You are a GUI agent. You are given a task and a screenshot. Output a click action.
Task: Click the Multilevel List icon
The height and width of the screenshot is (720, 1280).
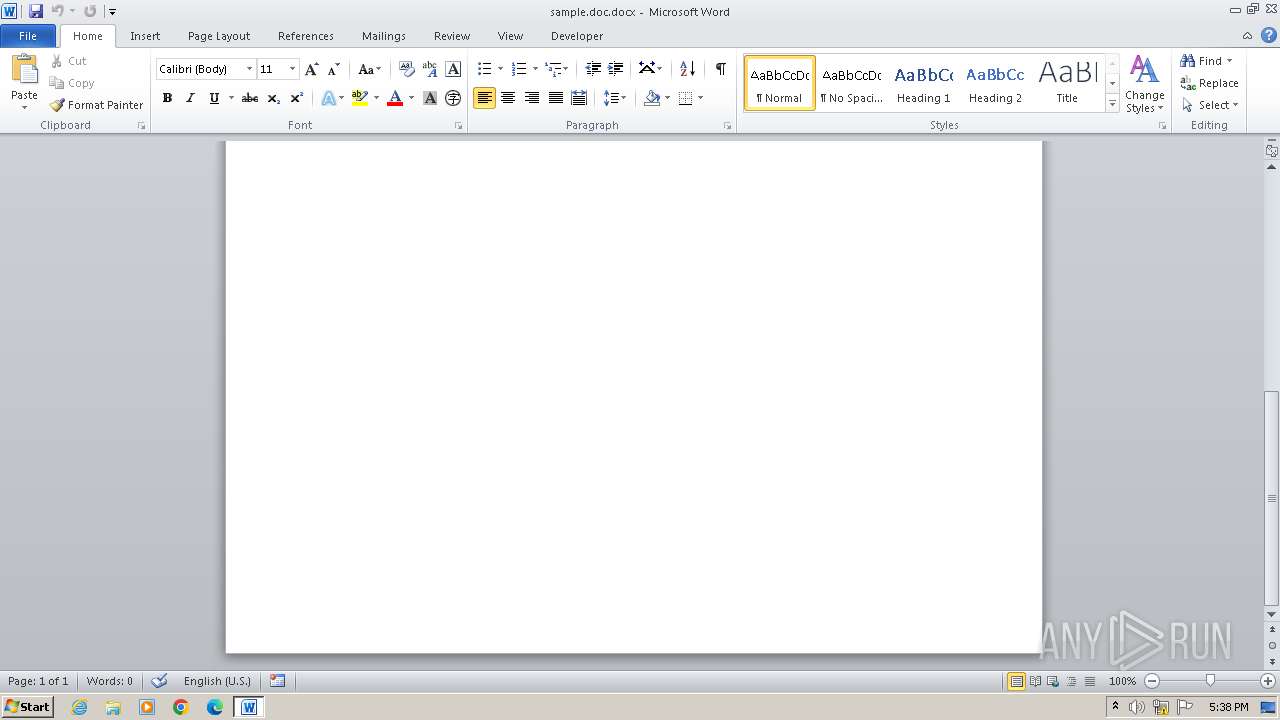553,69
